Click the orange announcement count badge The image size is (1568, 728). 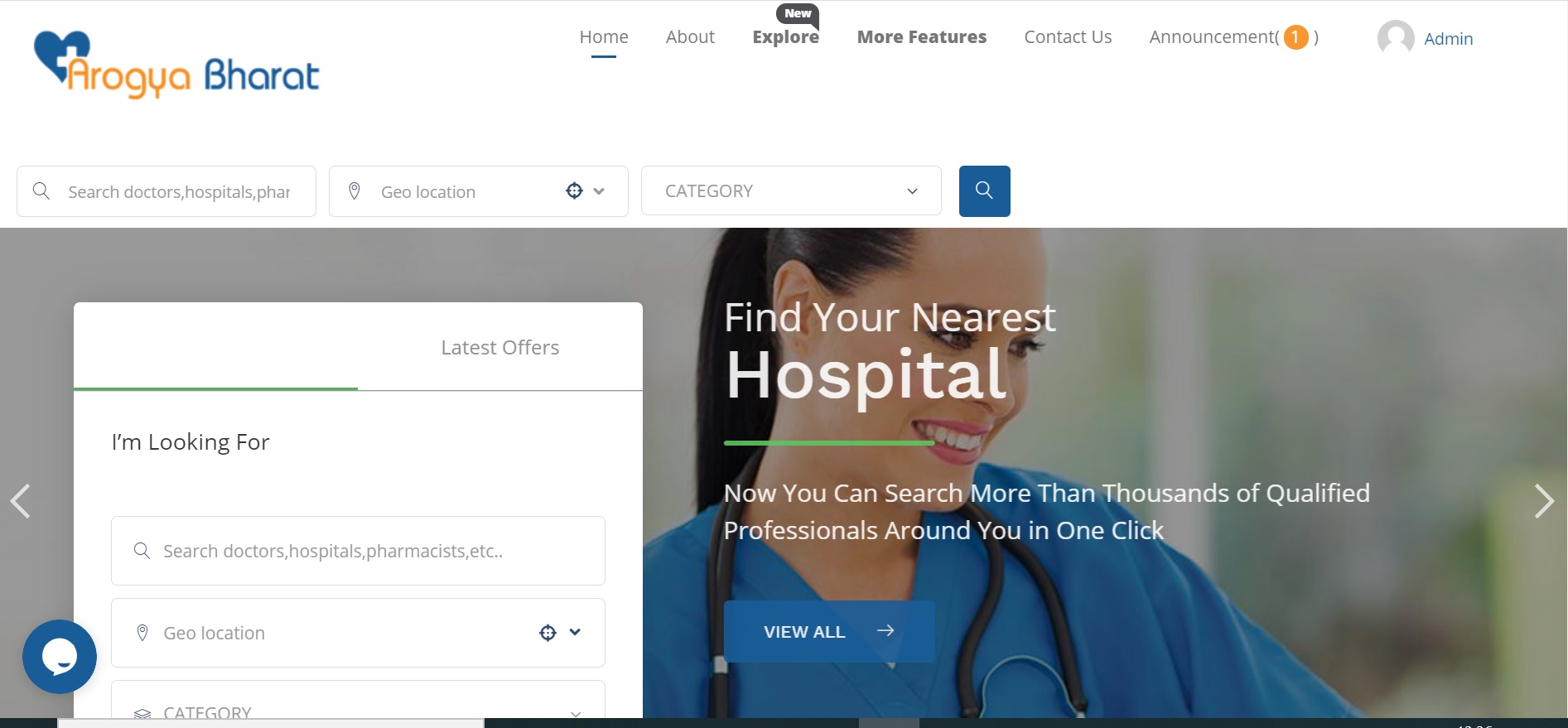pos(1295,37)
